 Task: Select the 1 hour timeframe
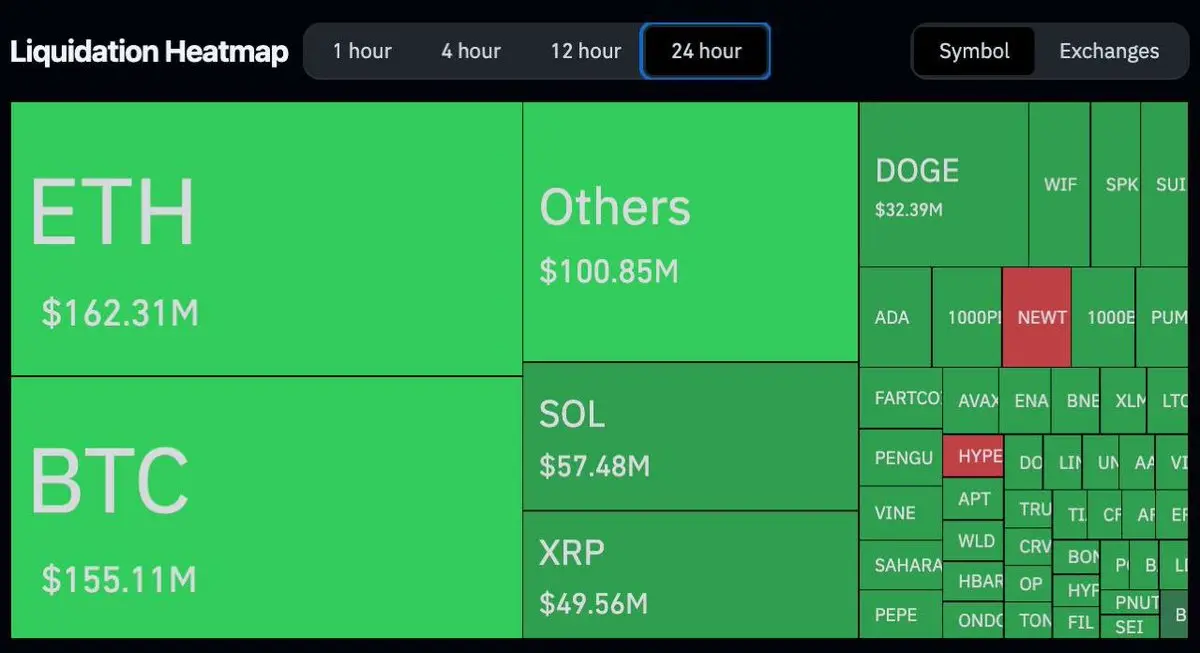[x=362, y=51]
